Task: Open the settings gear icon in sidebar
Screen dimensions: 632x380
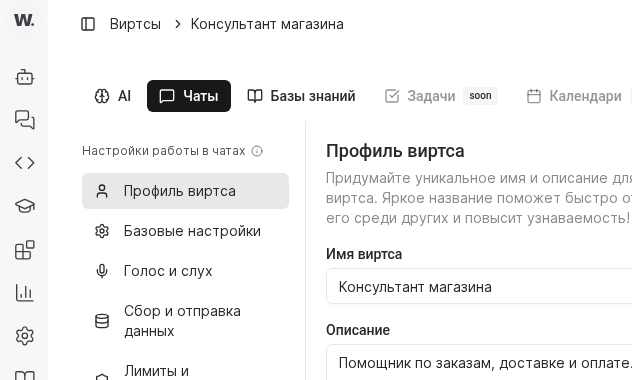Action: click(x=25, y=336)
